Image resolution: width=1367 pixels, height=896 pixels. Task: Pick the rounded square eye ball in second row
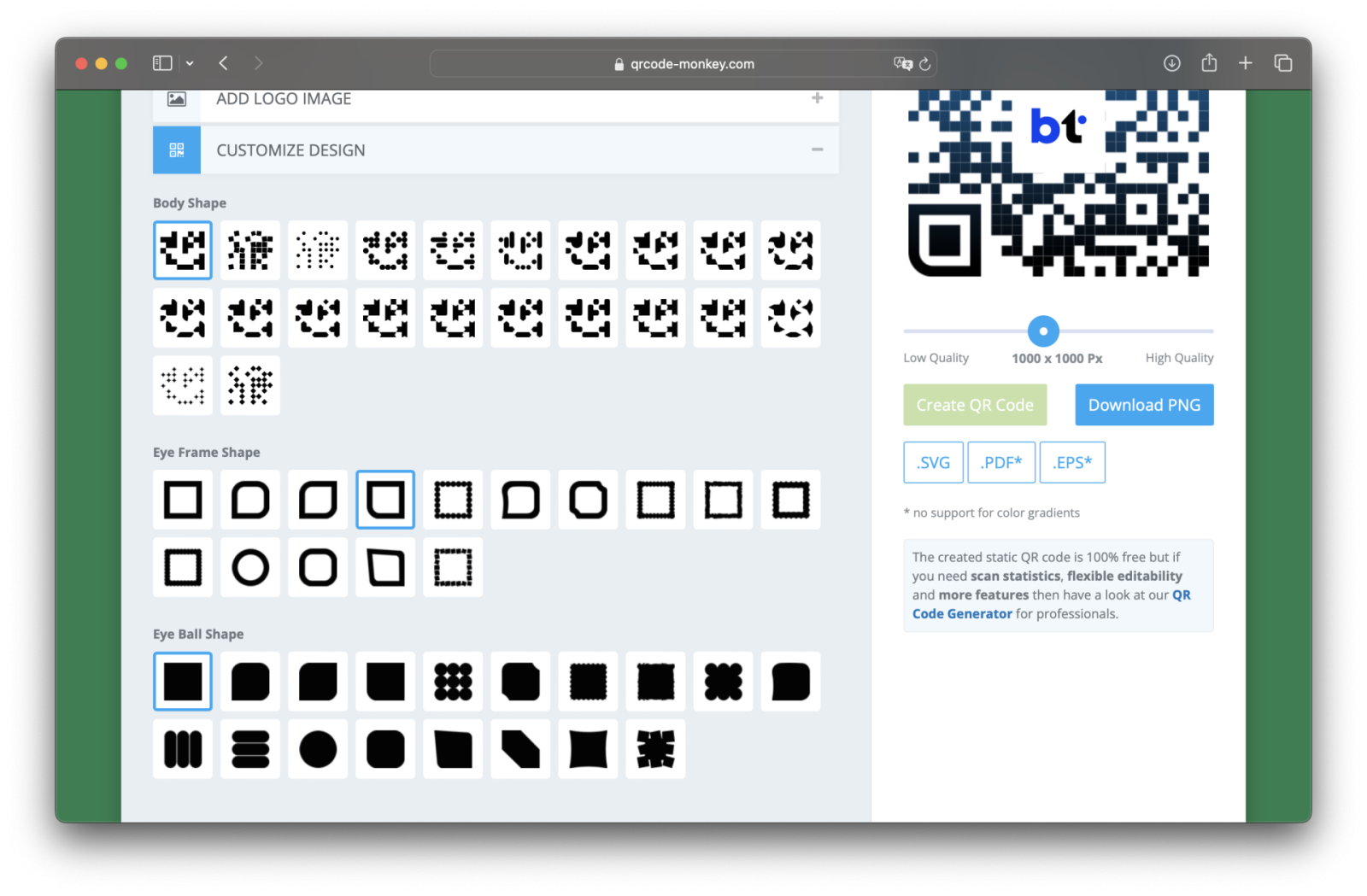click(x=385, y=749)
